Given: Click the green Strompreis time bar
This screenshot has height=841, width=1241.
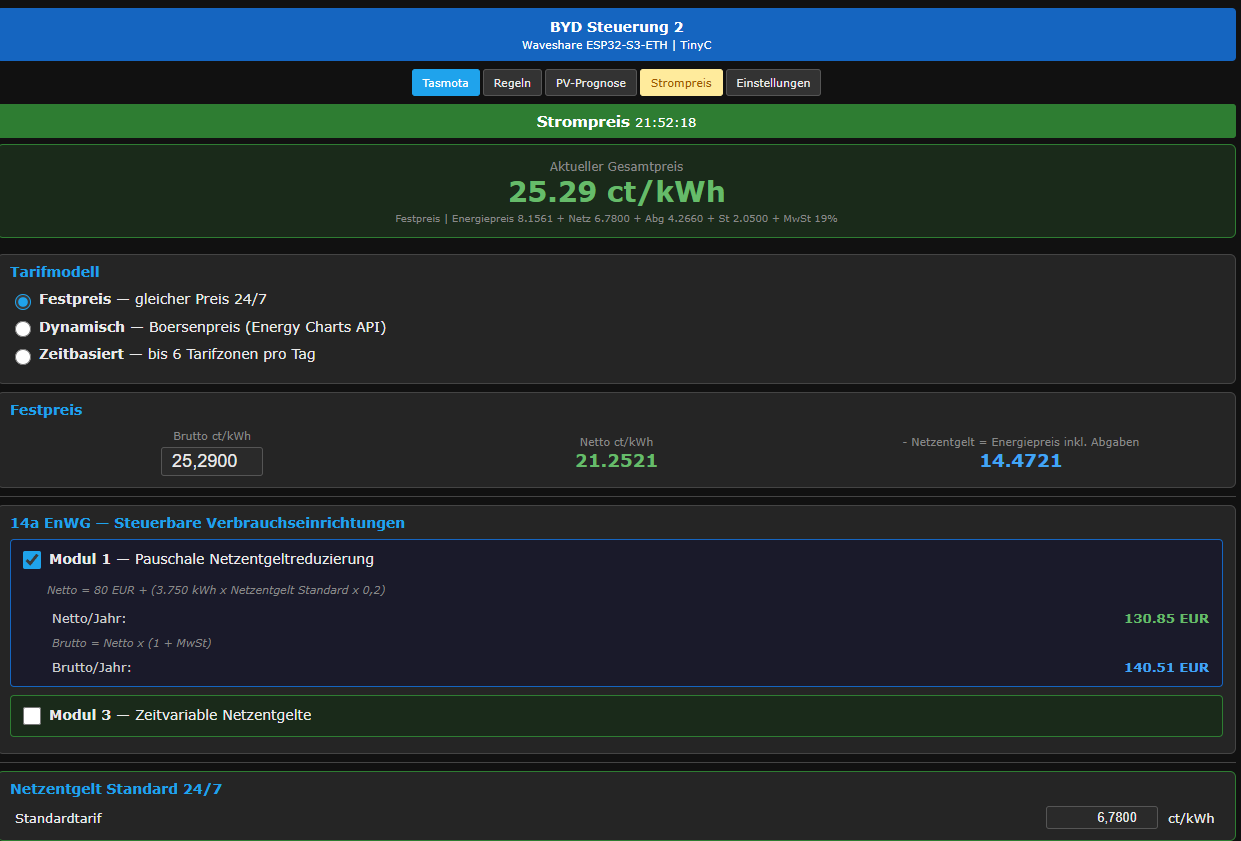Looking at the screenshot, I should pyautogui.click(x=616, y=122).
